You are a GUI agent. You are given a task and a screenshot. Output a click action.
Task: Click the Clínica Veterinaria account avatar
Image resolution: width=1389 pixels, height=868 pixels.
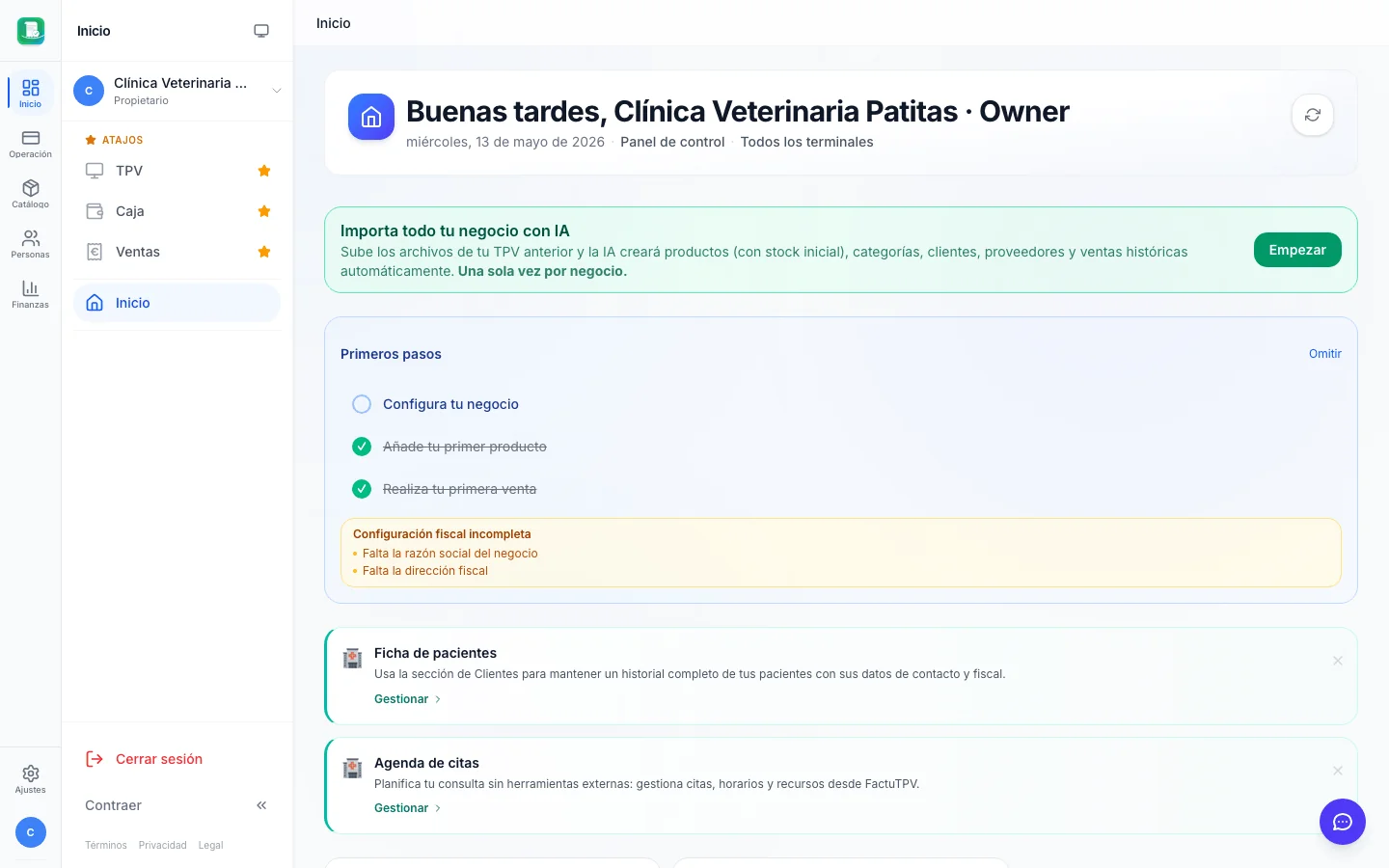89,91
